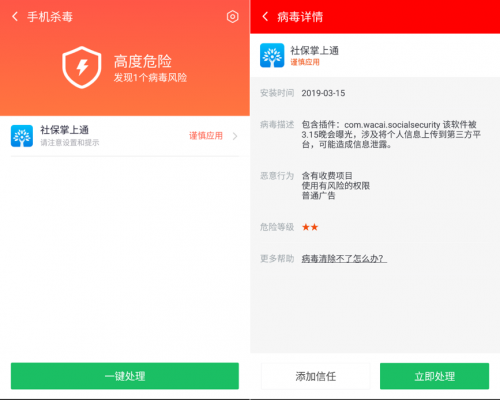Tap 社保掌上通 app icon in details header
This screenshot has height=400, width=500.
[272, 55]
